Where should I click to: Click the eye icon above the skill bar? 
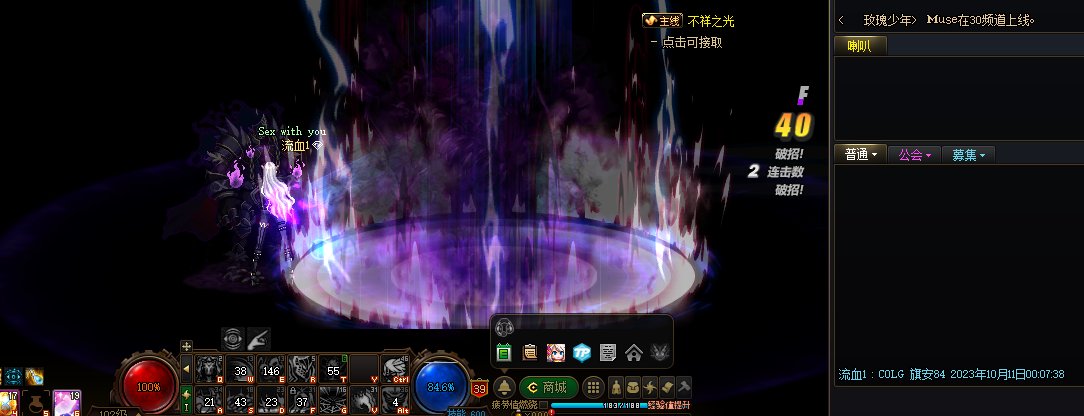(233, 339)
